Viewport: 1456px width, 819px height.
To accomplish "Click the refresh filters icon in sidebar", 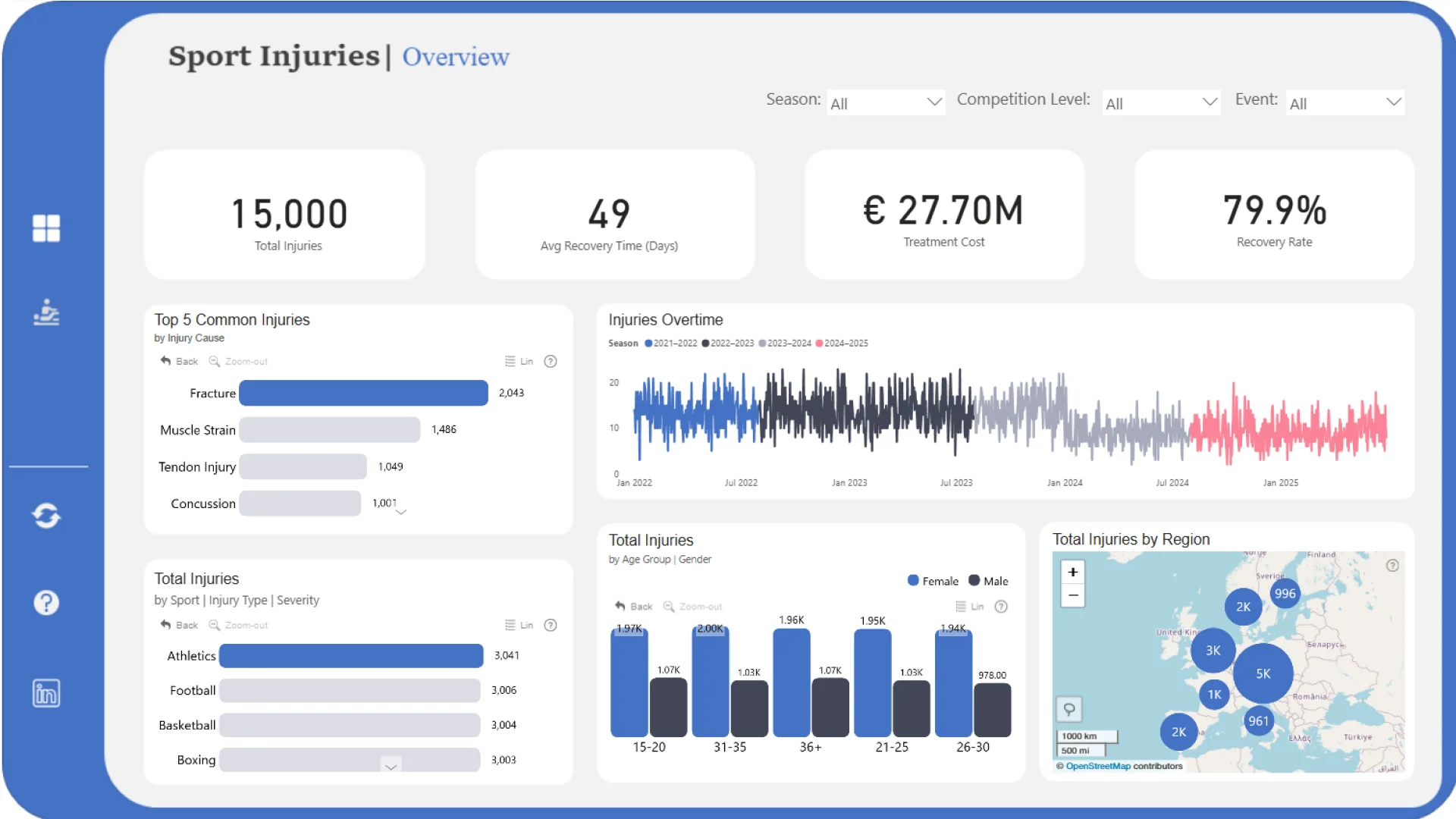I will [46, 516].
